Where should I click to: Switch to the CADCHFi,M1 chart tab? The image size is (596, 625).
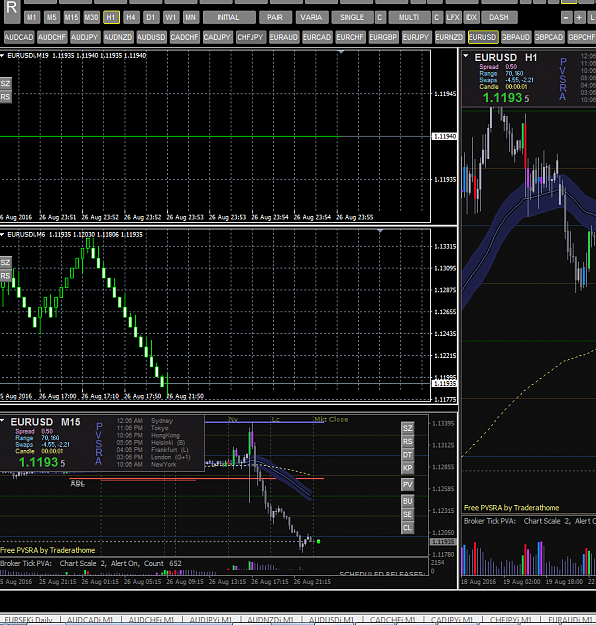click(393, 620)
